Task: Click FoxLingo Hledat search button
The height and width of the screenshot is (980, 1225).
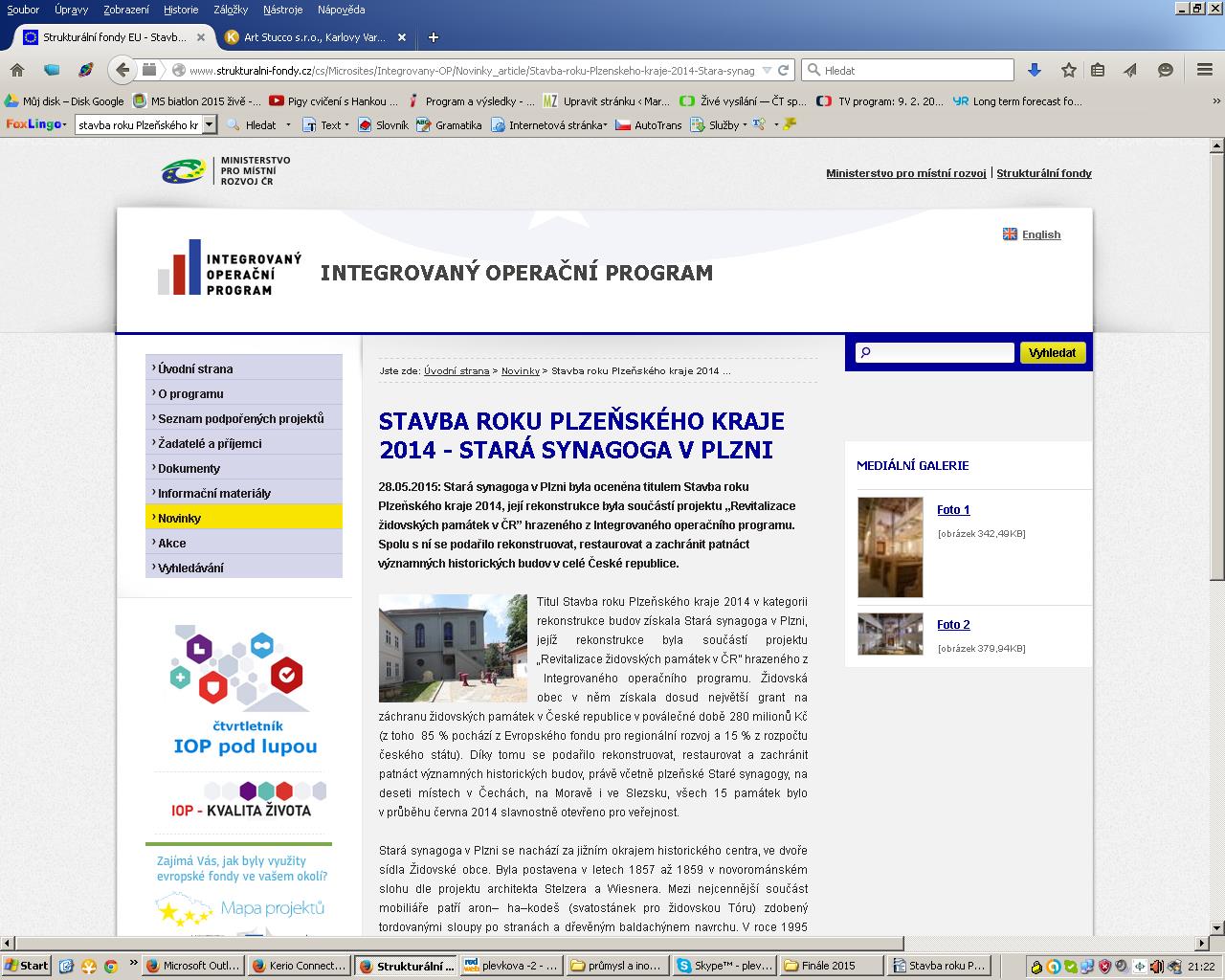Action: [x=252, y=124]
